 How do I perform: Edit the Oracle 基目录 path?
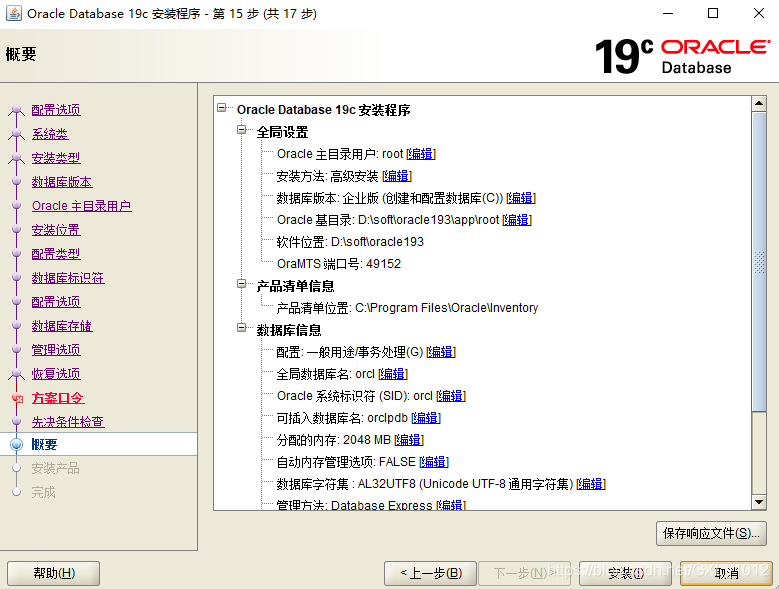click(517, 220)
